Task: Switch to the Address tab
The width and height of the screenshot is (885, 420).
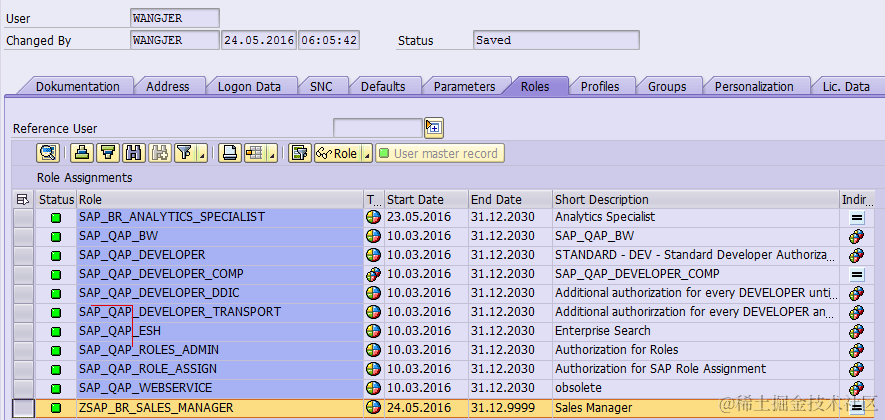Action: tap(168, 86)
